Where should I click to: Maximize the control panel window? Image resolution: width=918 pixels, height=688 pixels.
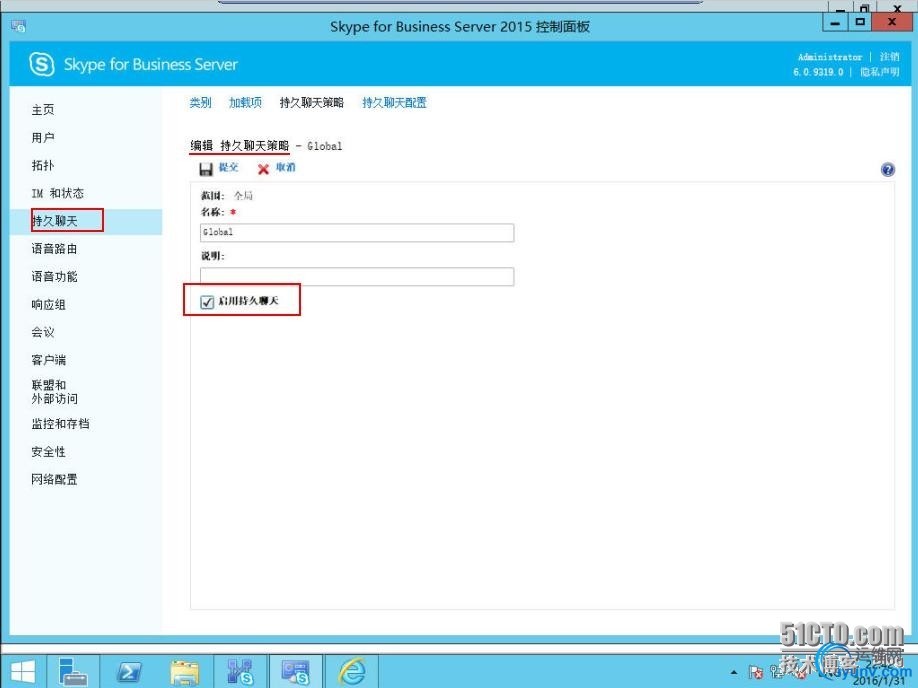860,22
